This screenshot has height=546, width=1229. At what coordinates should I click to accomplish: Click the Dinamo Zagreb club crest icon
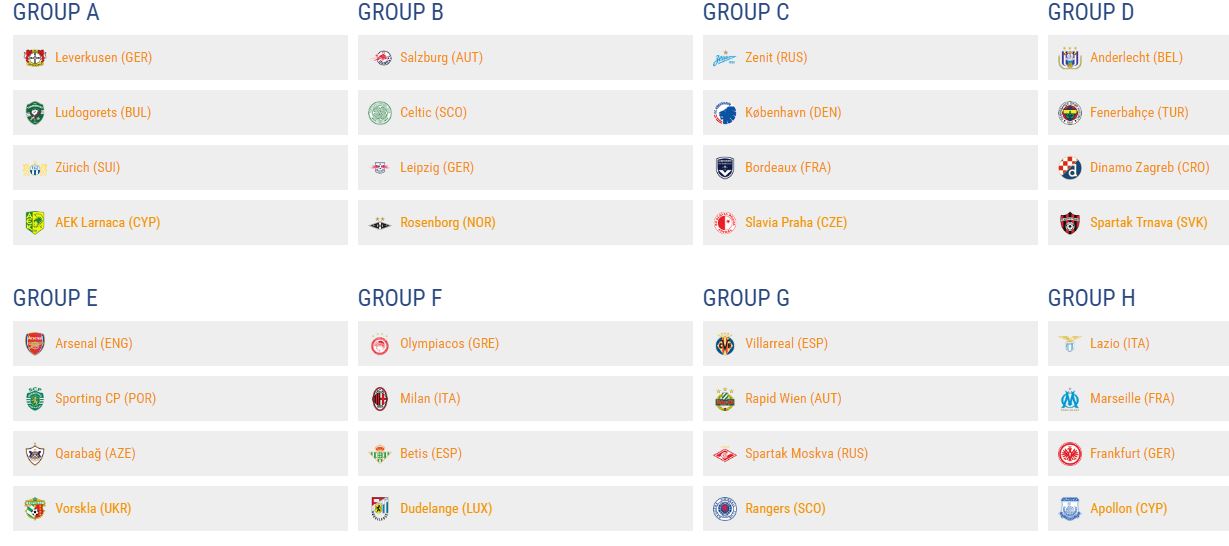tap(1070, 168)
